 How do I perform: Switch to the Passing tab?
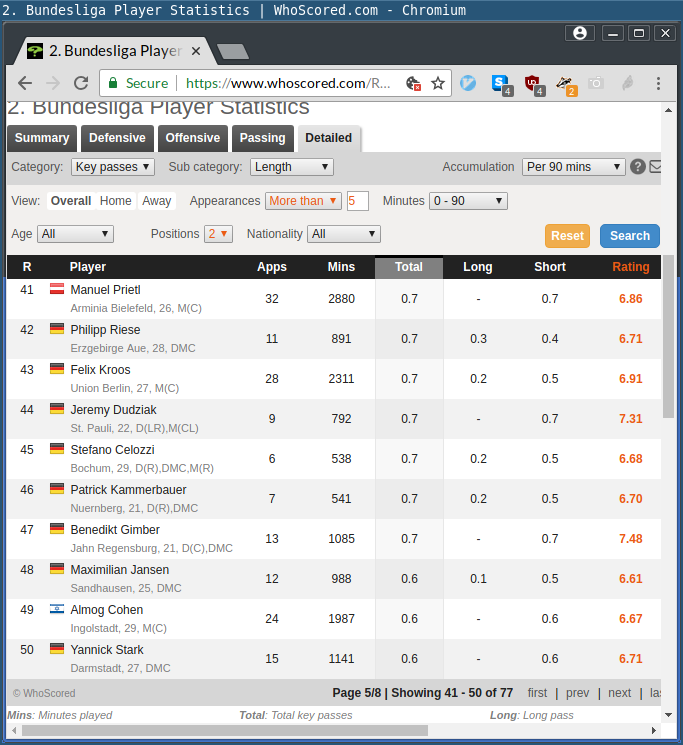pyautogui.click(x=263, y=138)
